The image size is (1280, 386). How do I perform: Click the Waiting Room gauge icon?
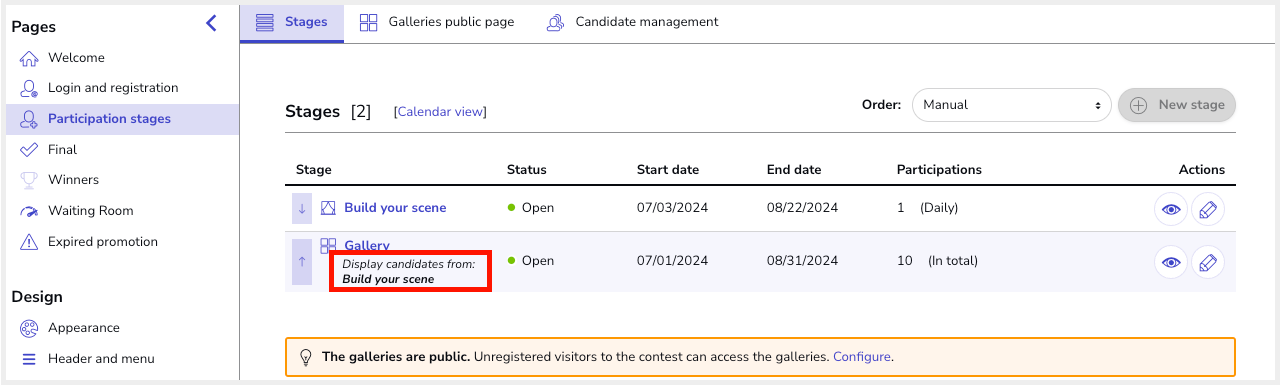(29, 211)
